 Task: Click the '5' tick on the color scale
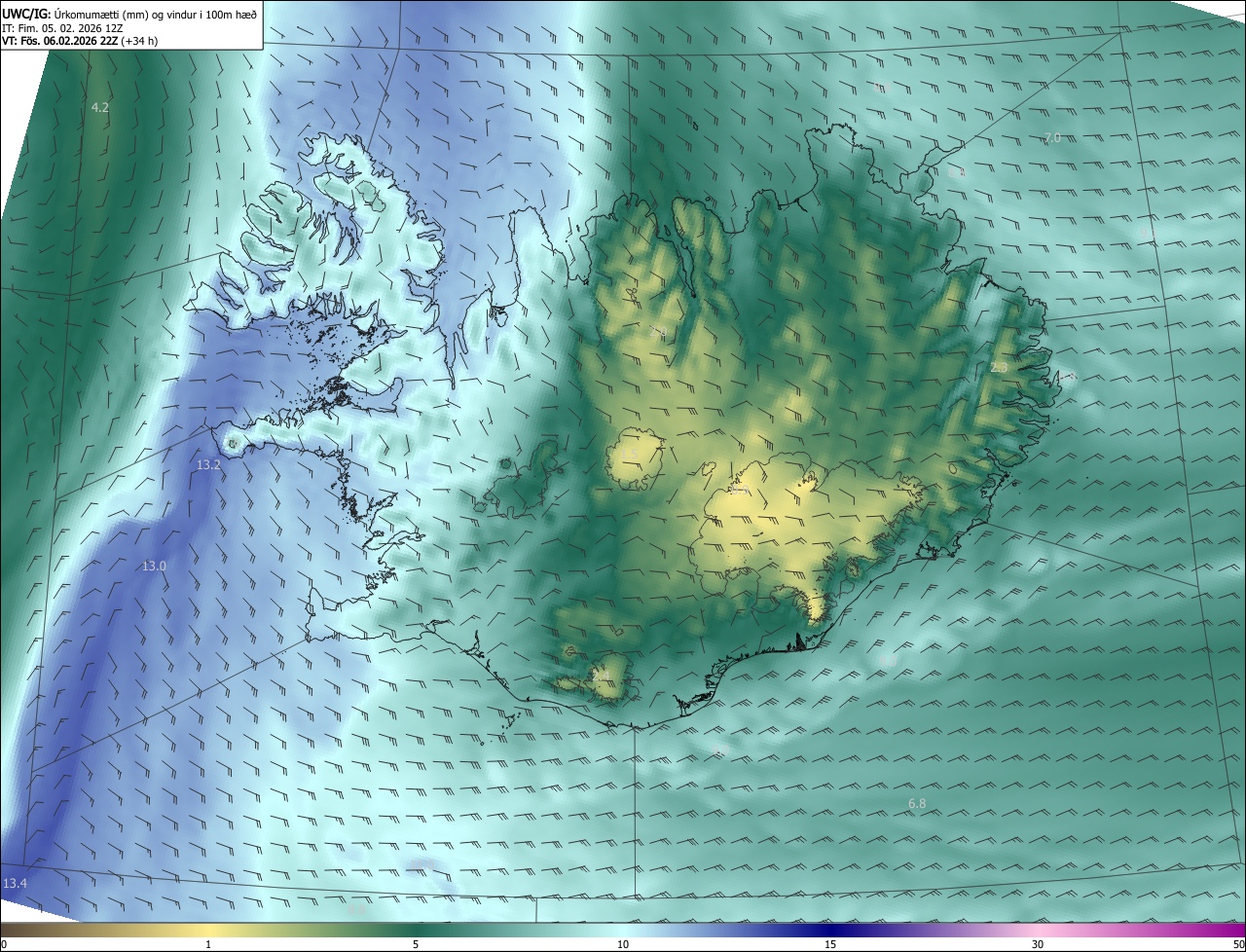(x=416, y=944)
